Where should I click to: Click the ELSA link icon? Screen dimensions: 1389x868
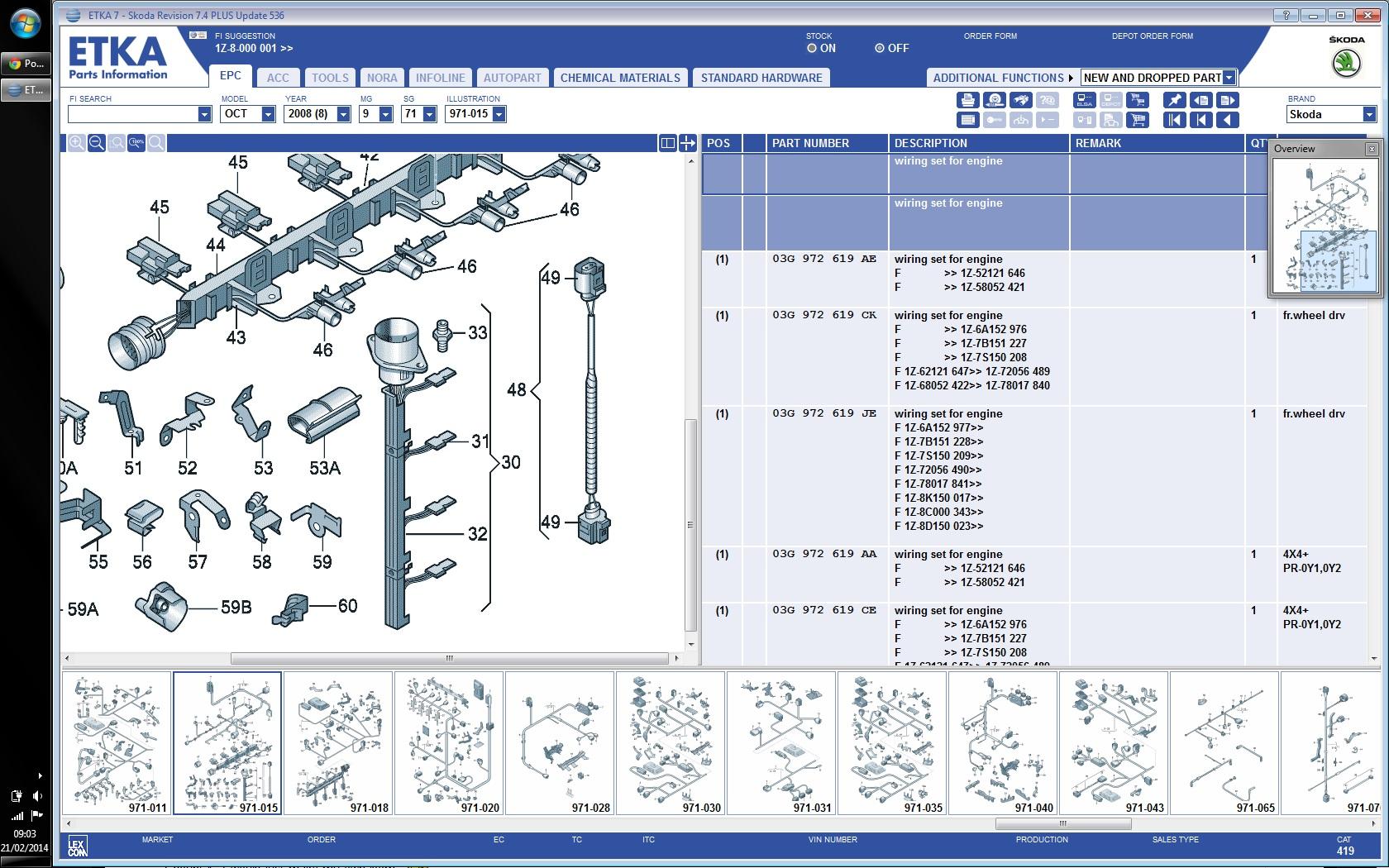(x=1085, y=100)
